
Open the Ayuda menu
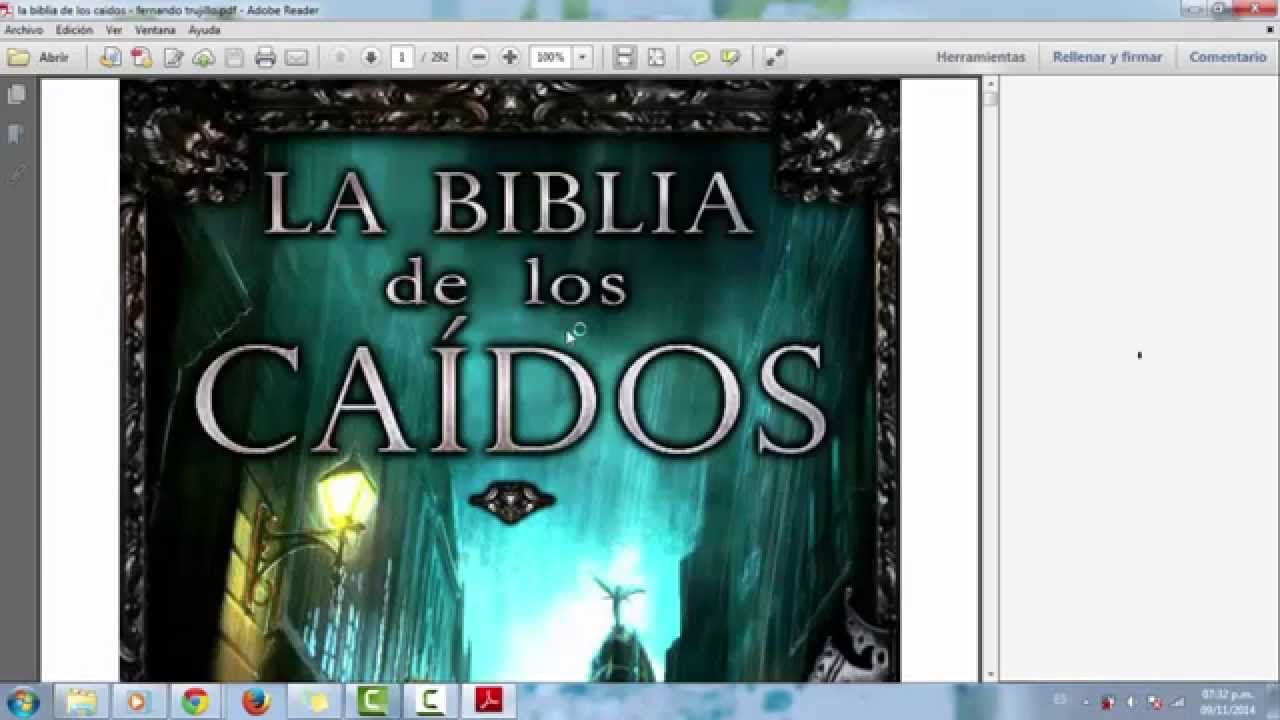coord(204,30)
